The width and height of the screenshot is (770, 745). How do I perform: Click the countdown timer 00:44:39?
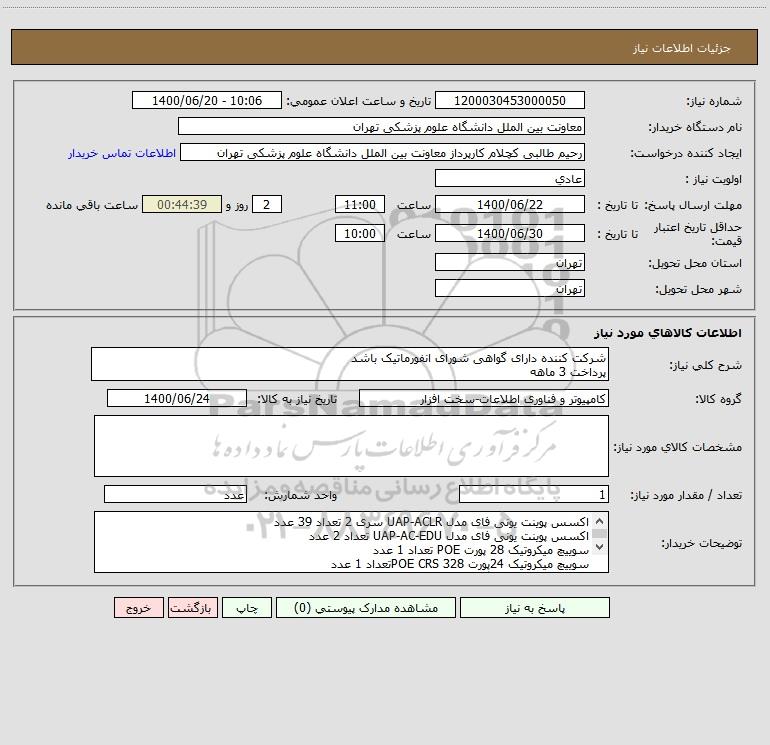pyautogui.click(x=182, y=204)
